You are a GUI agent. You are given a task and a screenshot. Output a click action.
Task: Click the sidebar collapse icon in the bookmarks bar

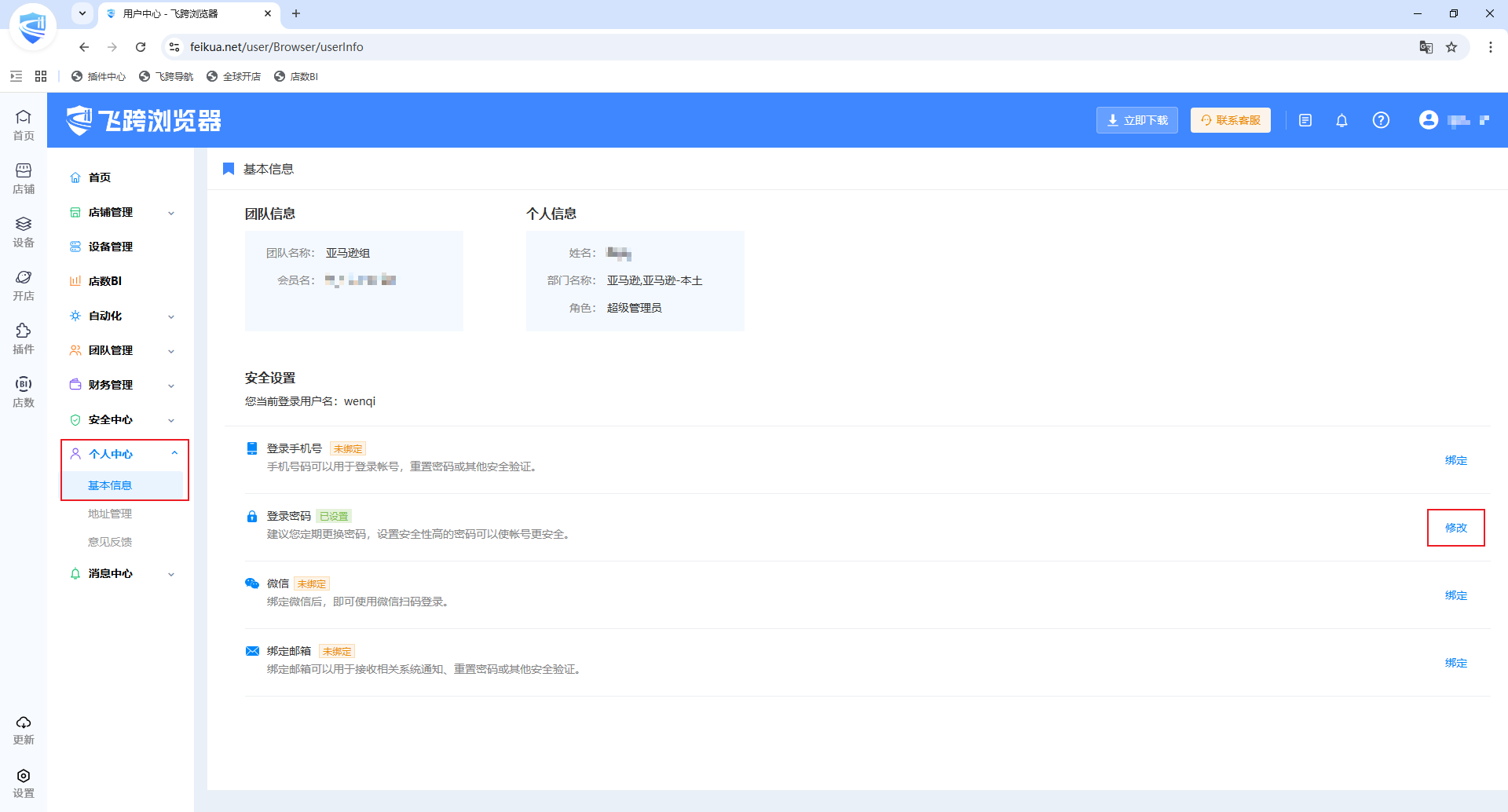16,76
